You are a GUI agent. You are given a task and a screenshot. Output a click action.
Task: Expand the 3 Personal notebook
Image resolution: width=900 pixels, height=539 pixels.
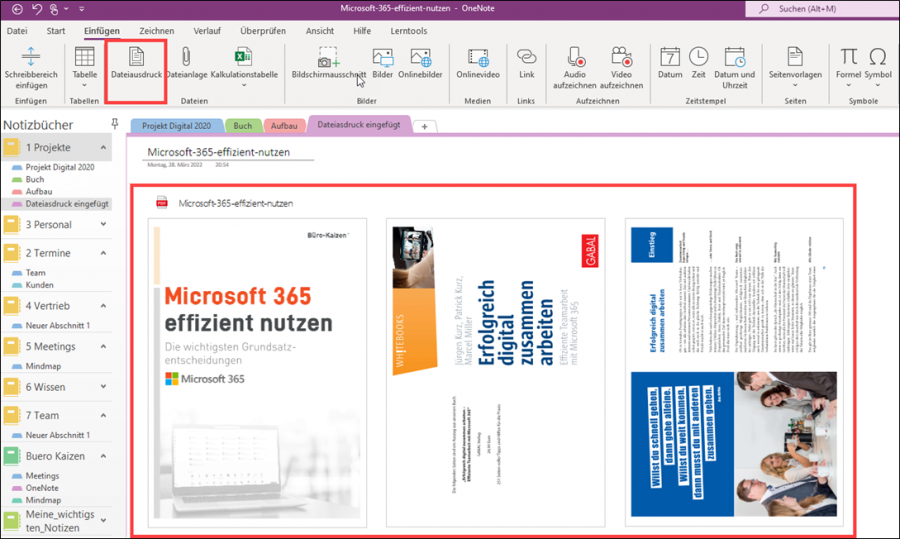tap(103, 224)
